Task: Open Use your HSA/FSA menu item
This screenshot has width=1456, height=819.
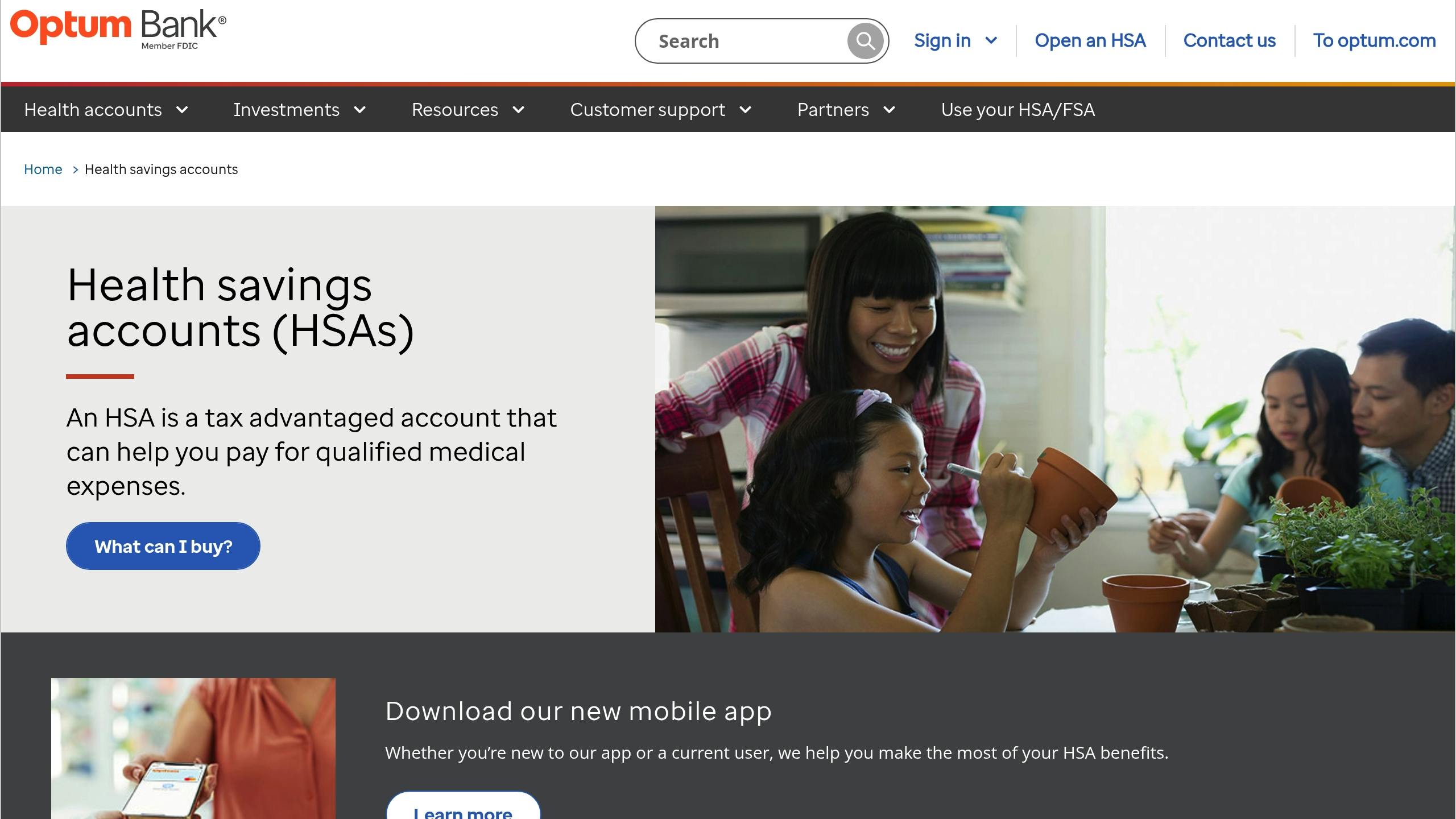Action: tap(1017, 110)
